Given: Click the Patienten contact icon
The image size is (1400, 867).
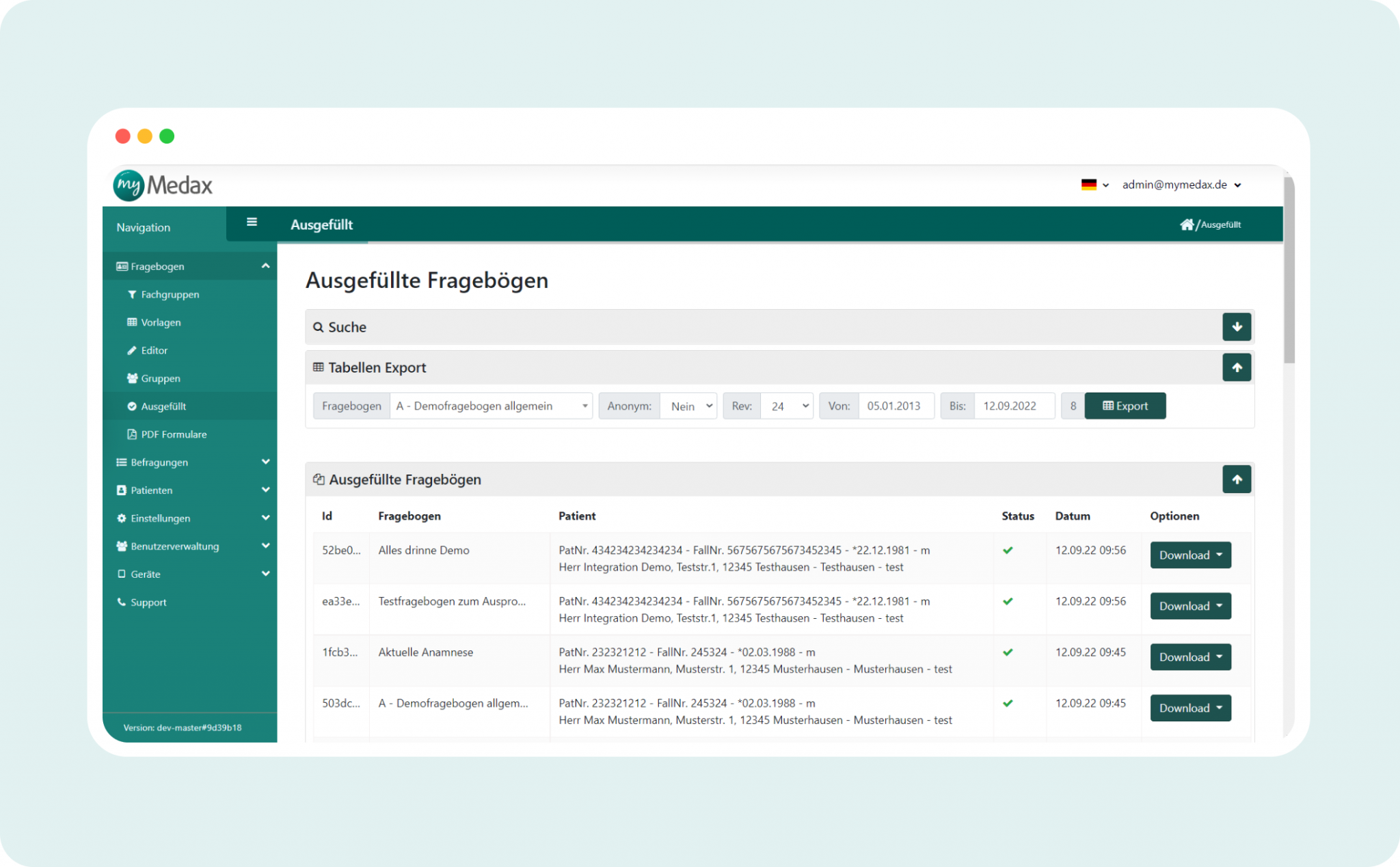Looking at the screenshot, I should click(122, 490).
